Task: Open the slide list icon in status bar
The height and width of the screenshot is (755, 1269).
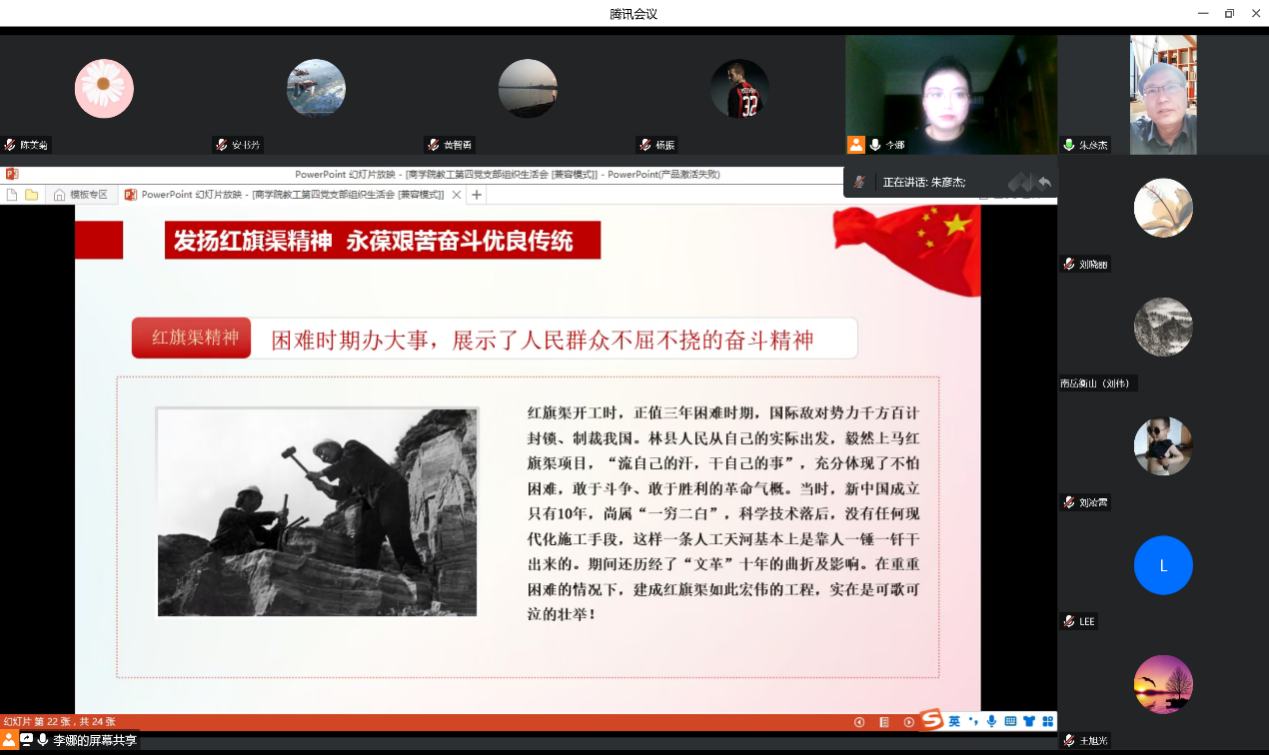Action: [884, 722]
